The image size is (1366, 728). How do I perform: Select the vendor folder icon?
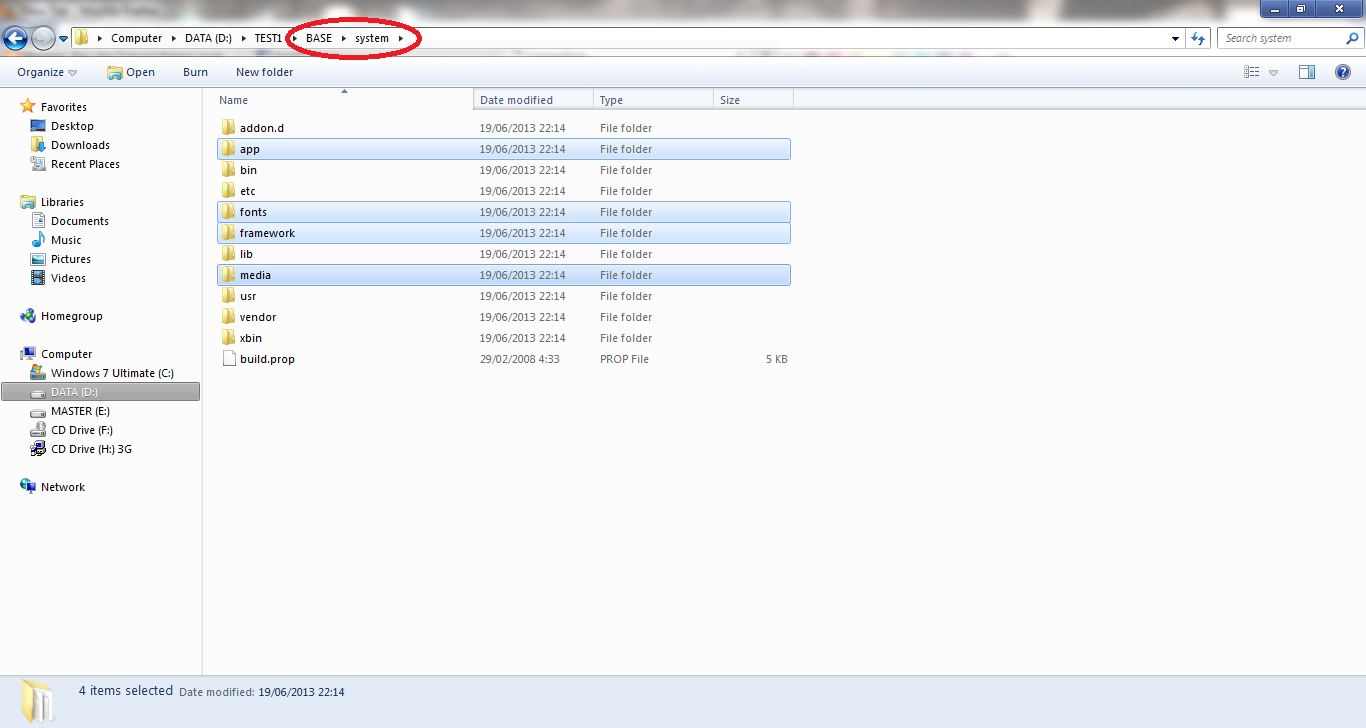228,317
